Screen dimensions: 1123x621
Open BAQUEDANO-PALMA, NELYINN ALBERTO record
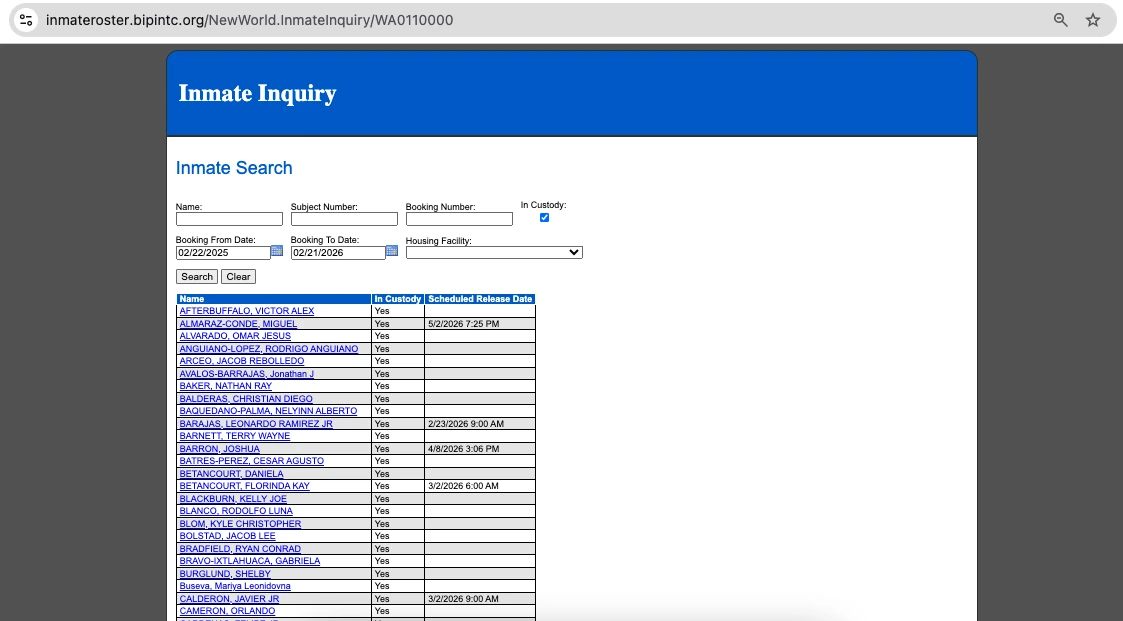click(268, 411)
